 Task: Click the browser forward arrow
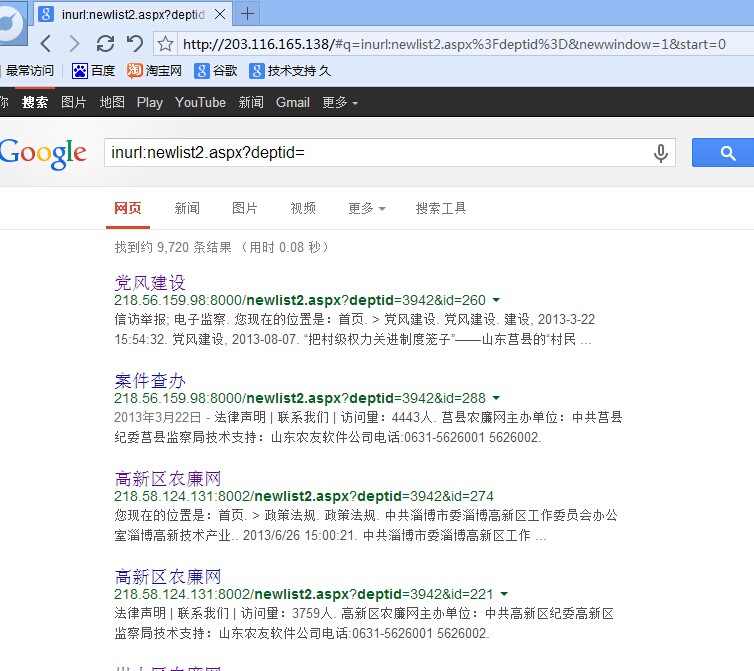coord(74,44)
